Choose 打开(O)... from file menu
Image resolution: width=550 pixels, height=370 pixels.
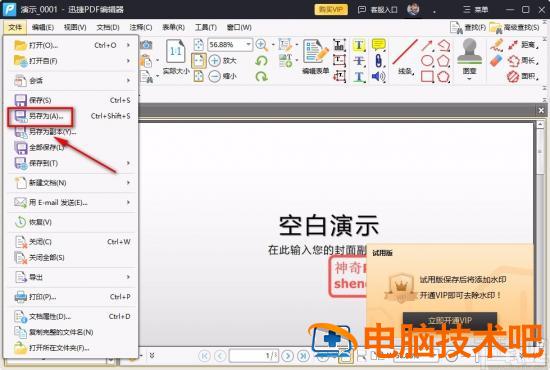click(x=70, y=45)
